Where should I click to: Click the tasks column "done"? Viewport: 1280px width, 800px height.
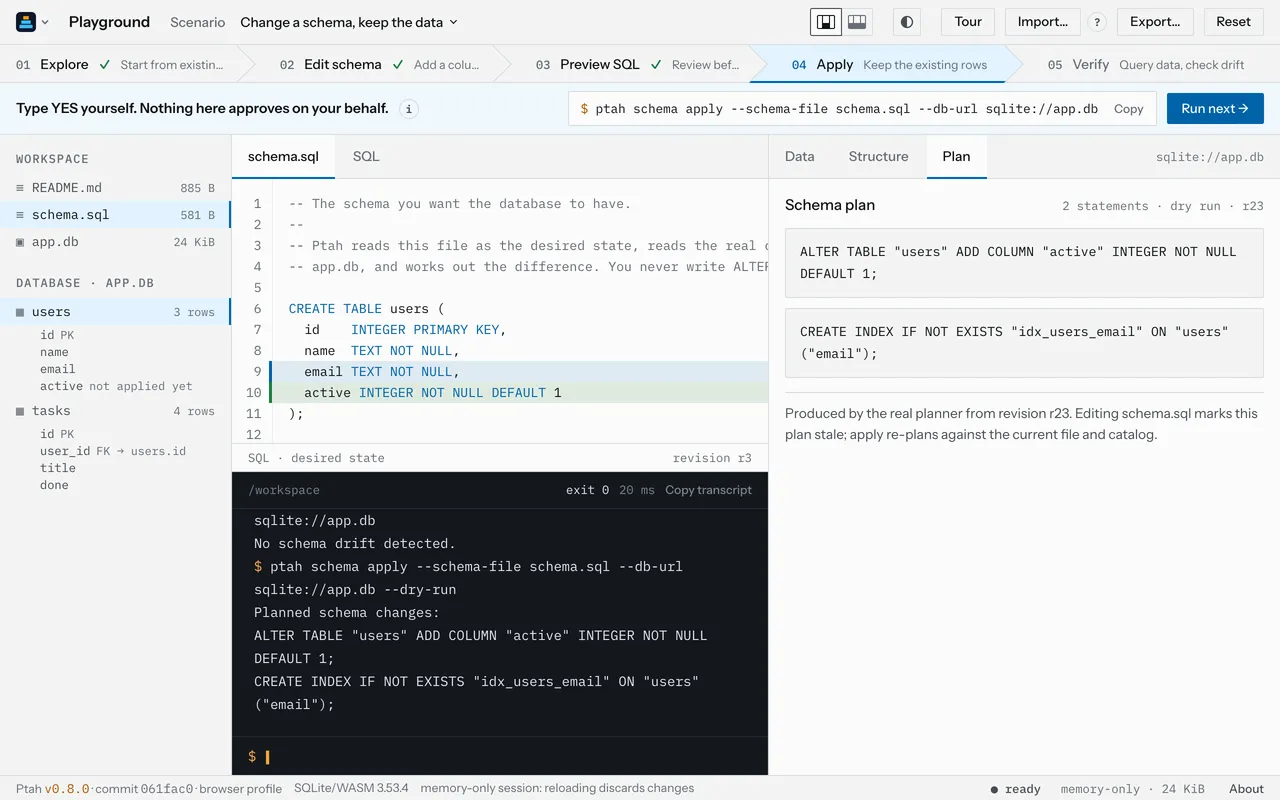[54, 485]
